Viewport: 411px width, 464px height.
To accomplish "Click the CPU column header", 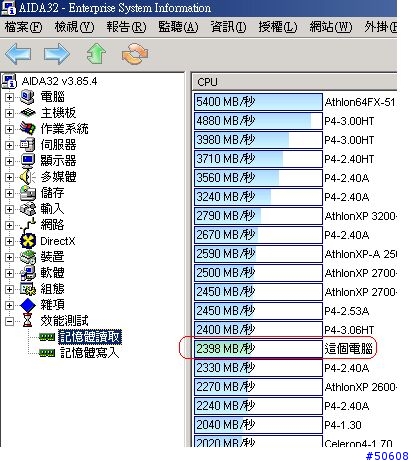I will 294,82.
